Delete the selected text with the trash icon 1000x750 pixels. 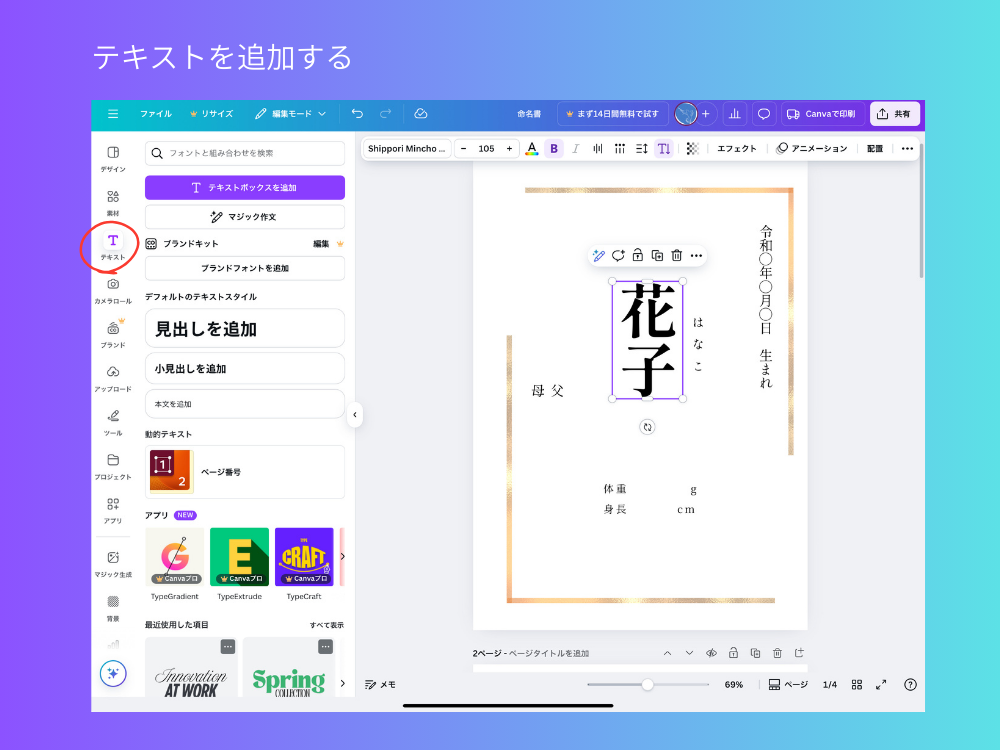676,255
